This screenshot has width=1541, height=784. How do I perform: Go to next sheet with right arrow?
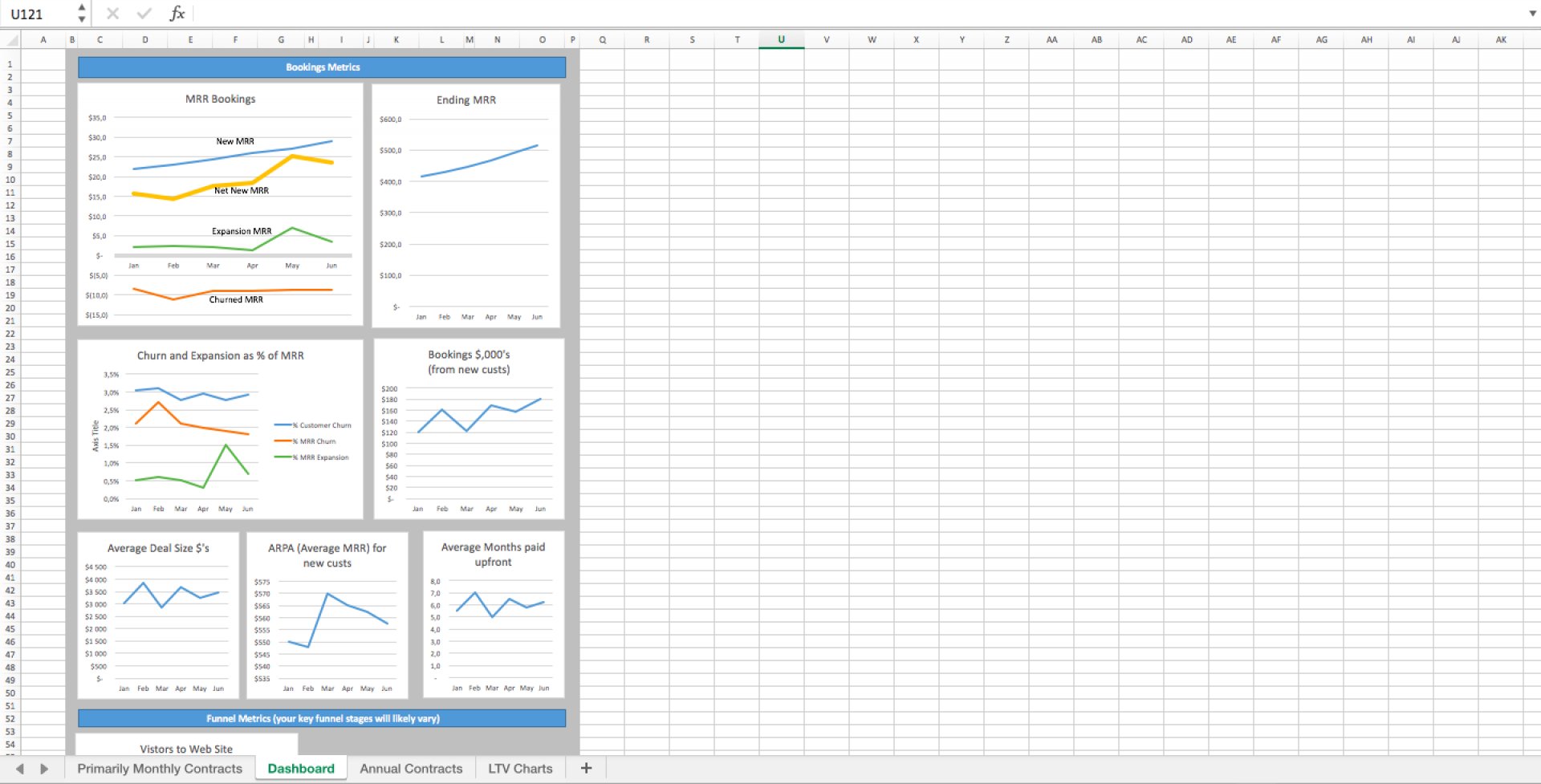pyautogui.click(x=44, y=769)
